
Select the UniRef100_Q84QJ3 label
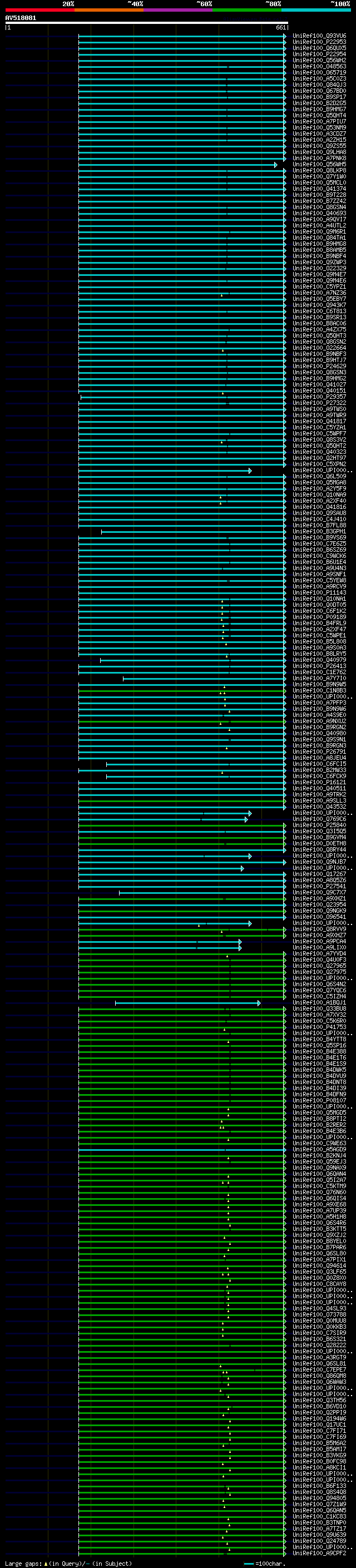click(x=319, y=85)
